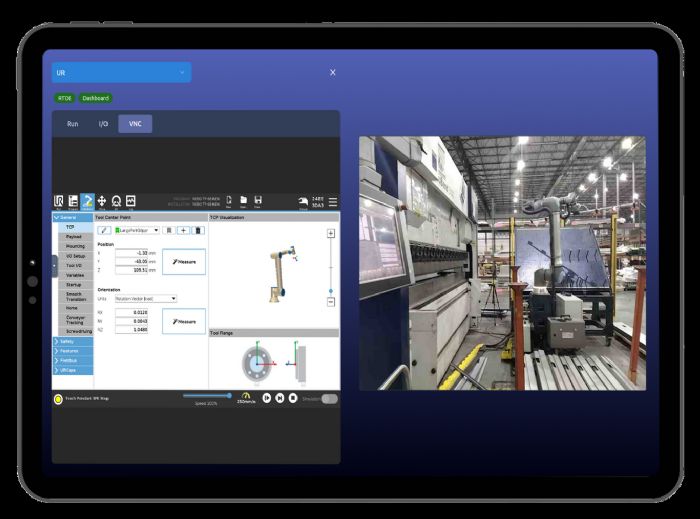
Task: Click the RY orientation input field
Action: [131, 321]
